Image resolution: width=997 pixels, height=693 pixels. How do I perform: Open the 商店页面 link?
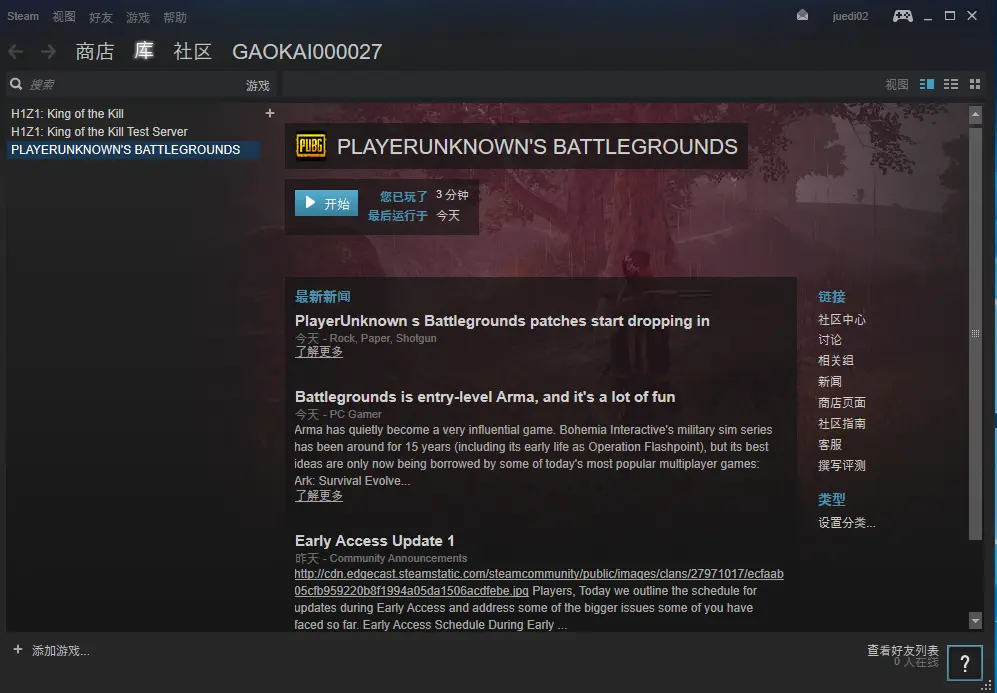841,402
